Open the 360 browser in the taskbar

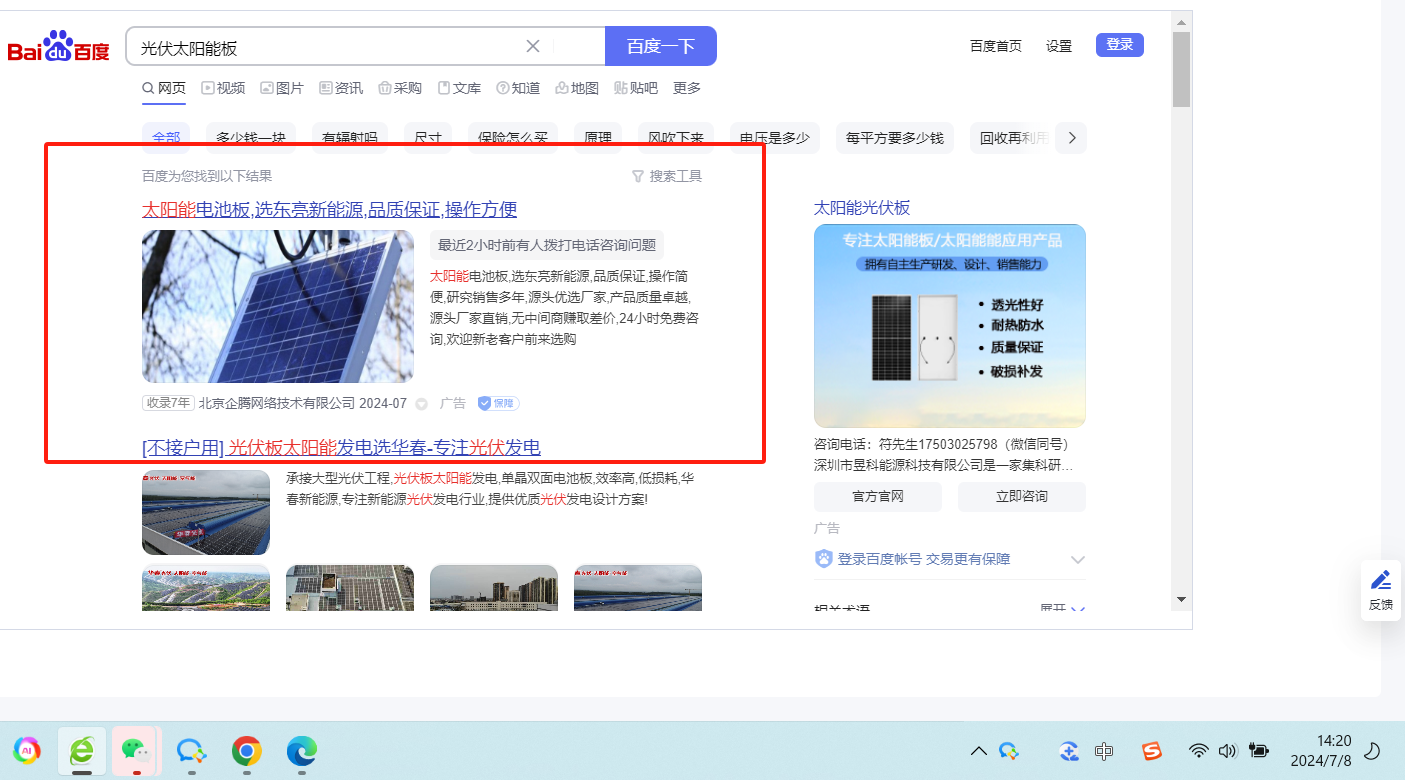82,750
